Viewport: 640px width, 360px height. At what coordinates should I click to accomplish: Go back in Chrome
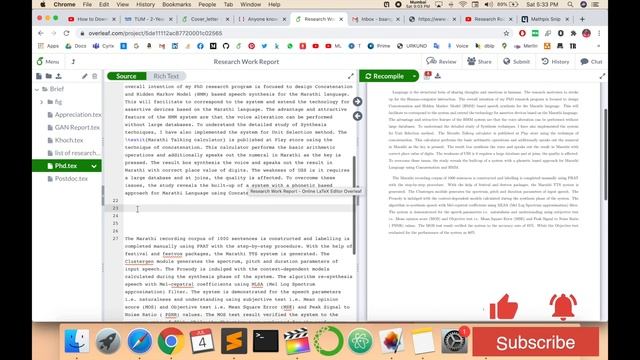(40, 33)
